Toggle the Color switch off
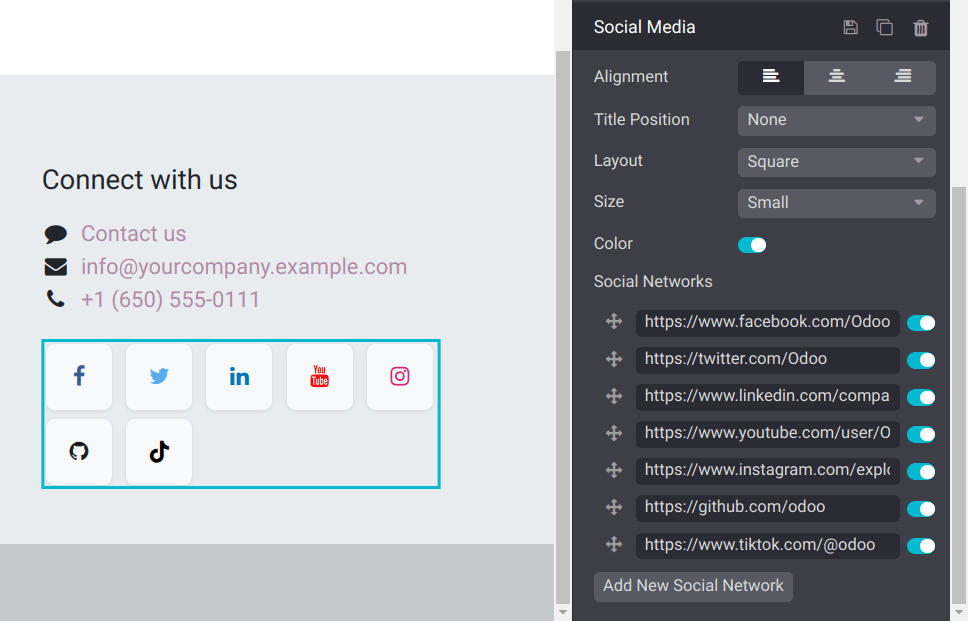 [752, 245]
